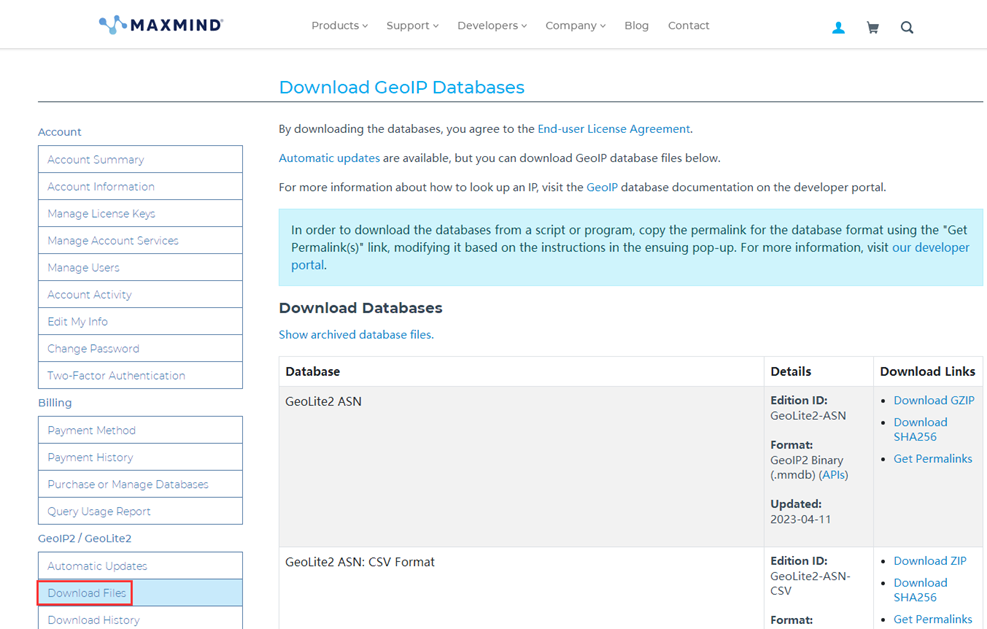
Task: Open Account Activity sidebar item
Action: [140, 295]
